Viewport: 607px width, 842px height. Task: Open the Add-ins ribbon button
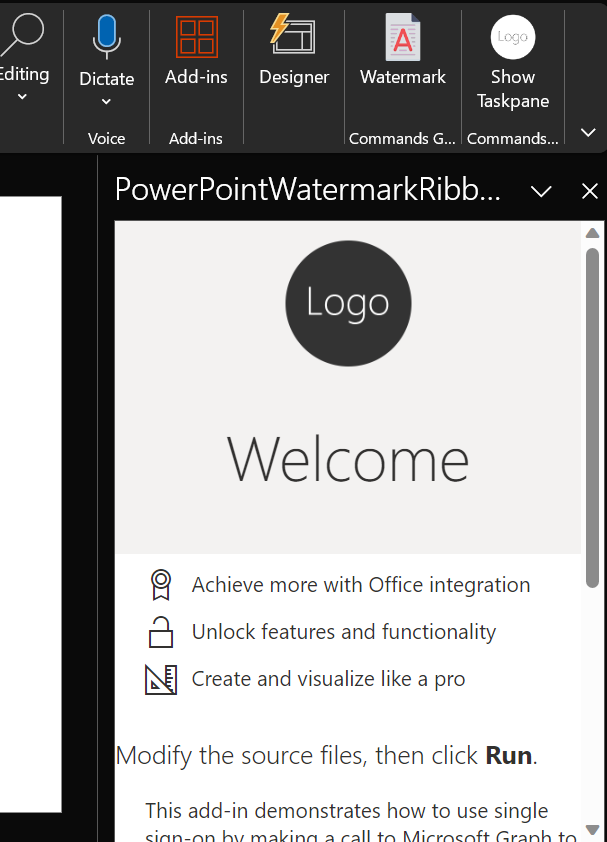click(196, 51)
